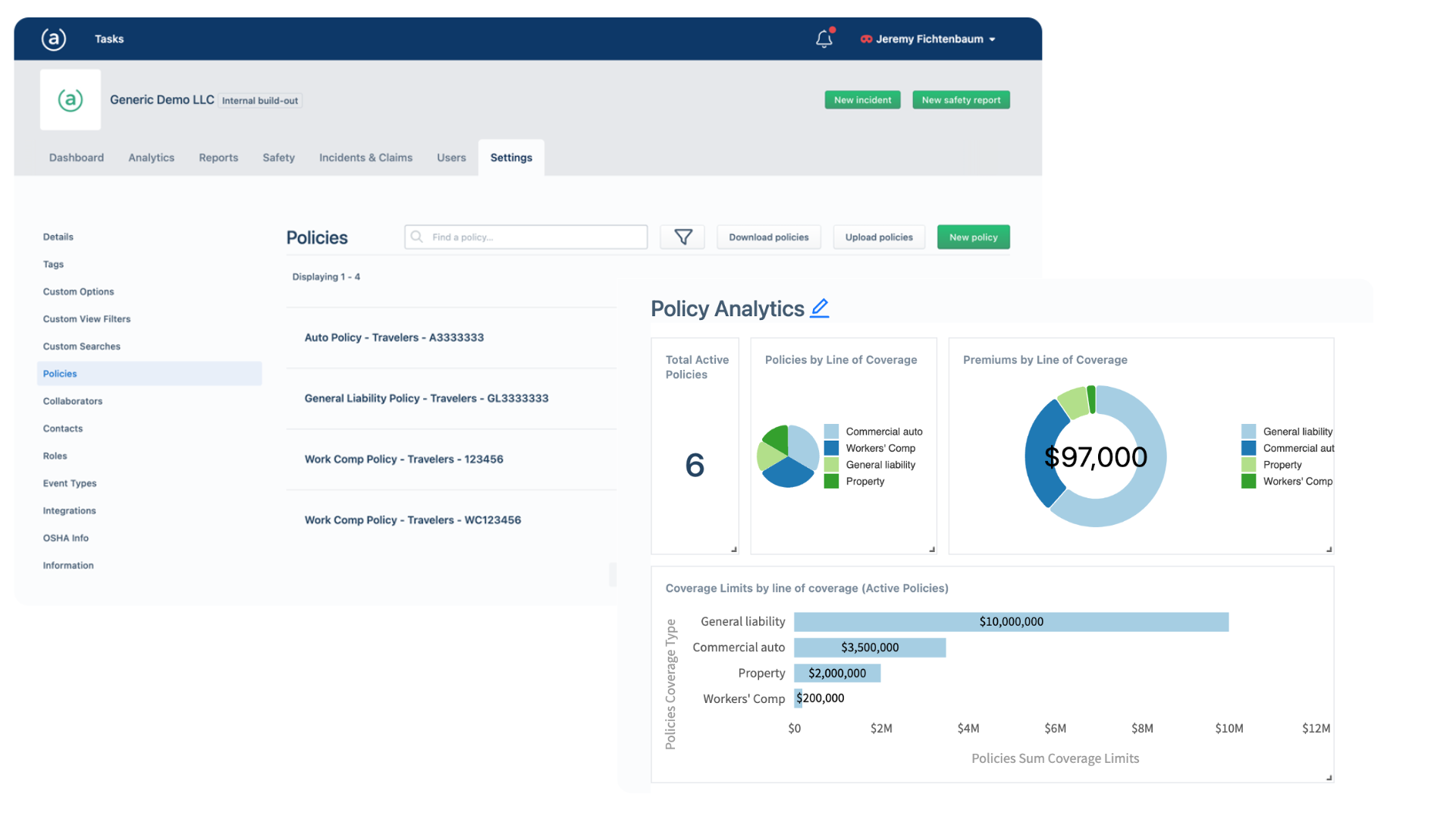Open Tasks in the top bar

click(109, 39)
